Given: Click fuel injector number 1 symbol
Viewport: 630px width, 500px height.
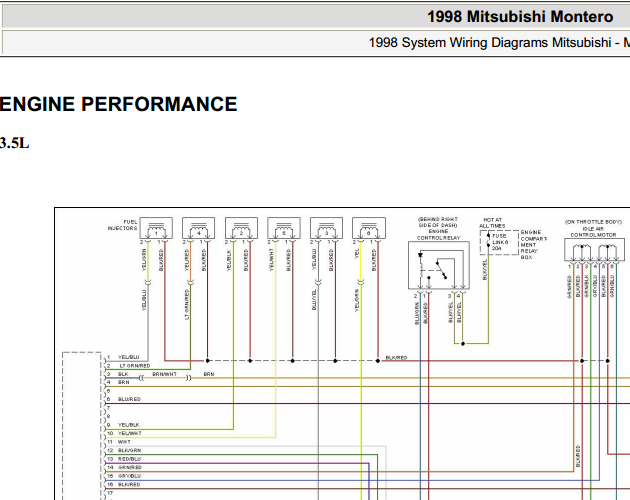Looking at the screenshot, I should click(x=156, y=228).
